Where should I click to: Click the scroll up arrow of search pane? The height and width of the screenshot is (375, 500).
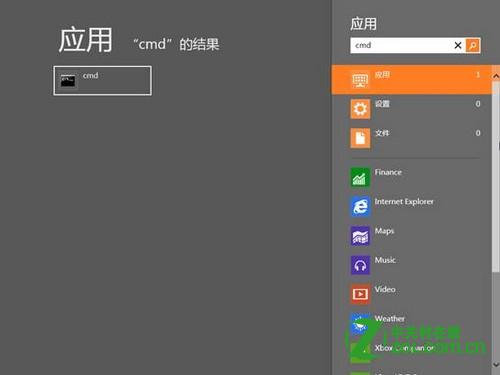point(496,76)
